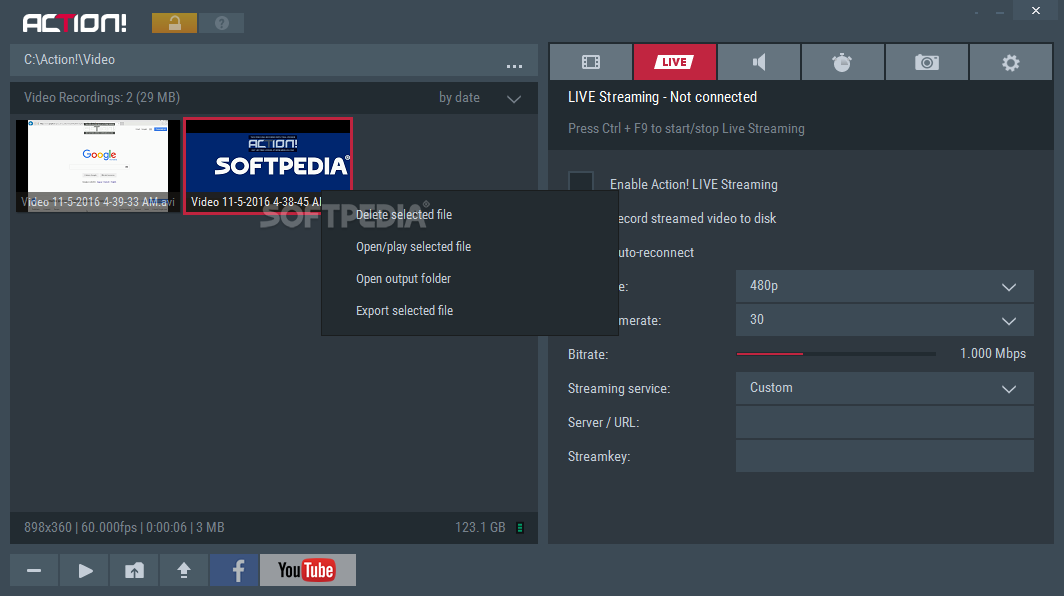Click the upload arrow button
The height and width of the screenshot is (596, 1064).
(x=184, y=570)
